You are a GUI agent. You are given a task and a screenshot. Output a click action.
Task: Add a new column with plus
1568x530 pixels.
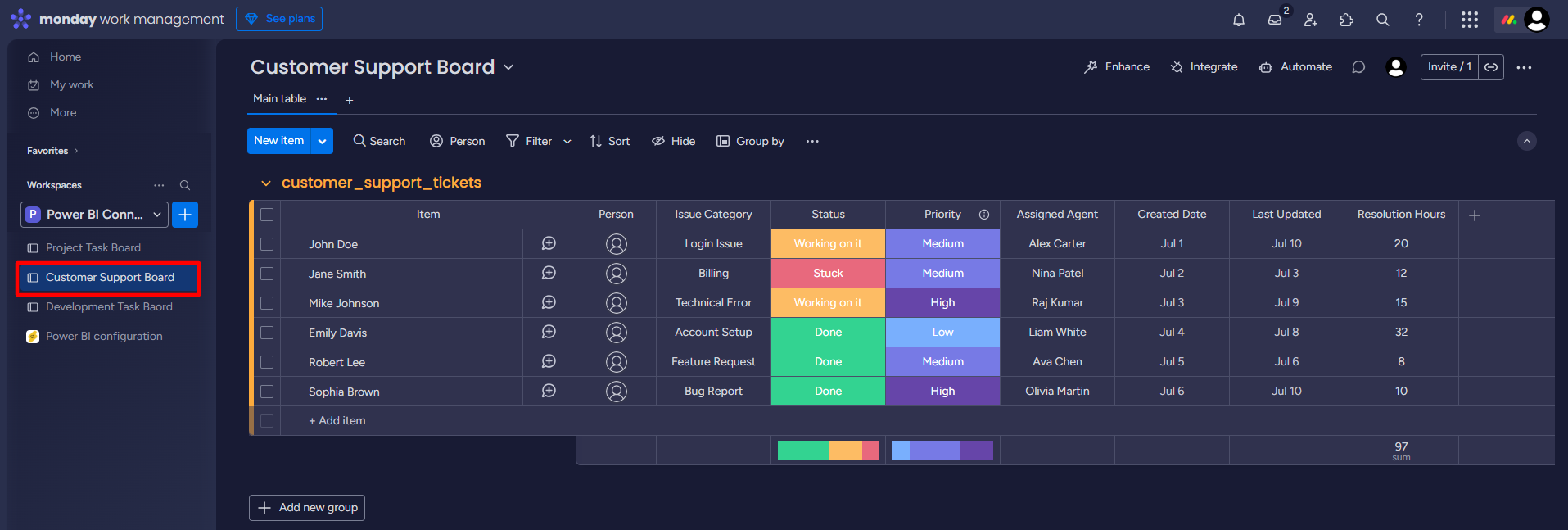1475,215
